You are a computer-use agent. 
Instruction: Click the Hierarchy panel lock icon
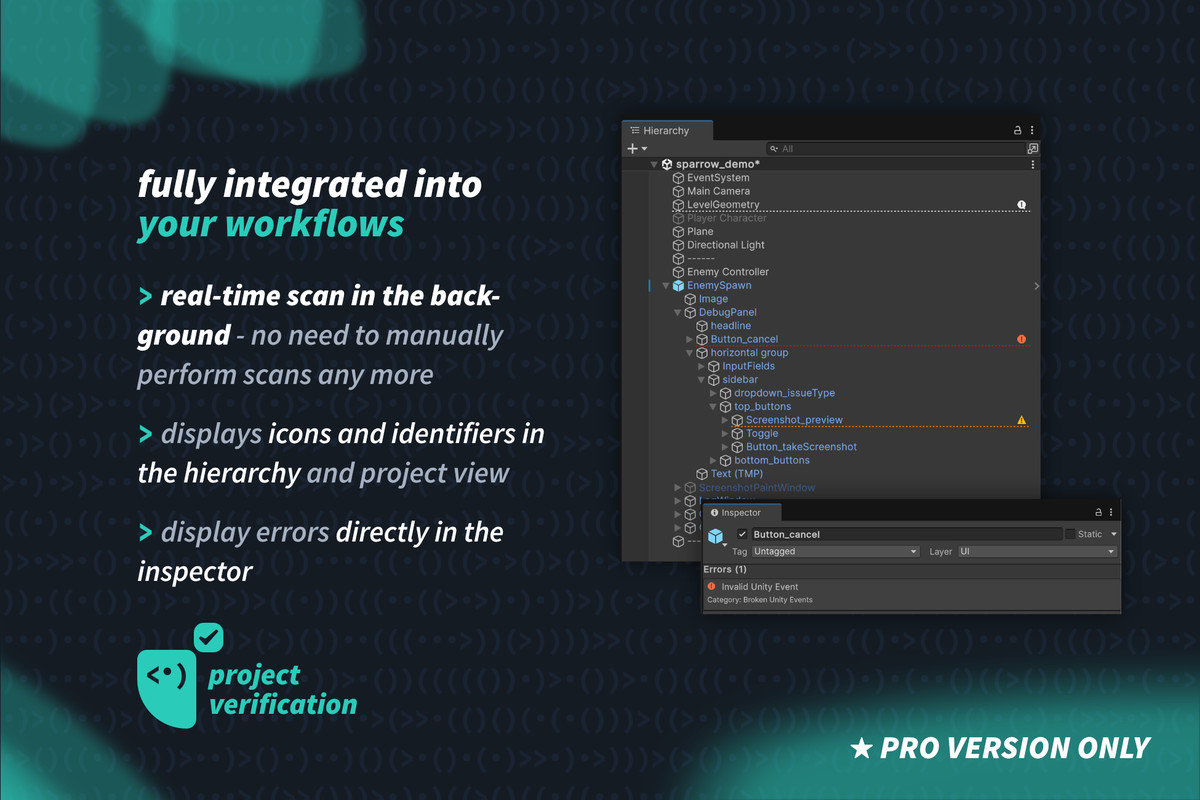[x=1018, y=130]
